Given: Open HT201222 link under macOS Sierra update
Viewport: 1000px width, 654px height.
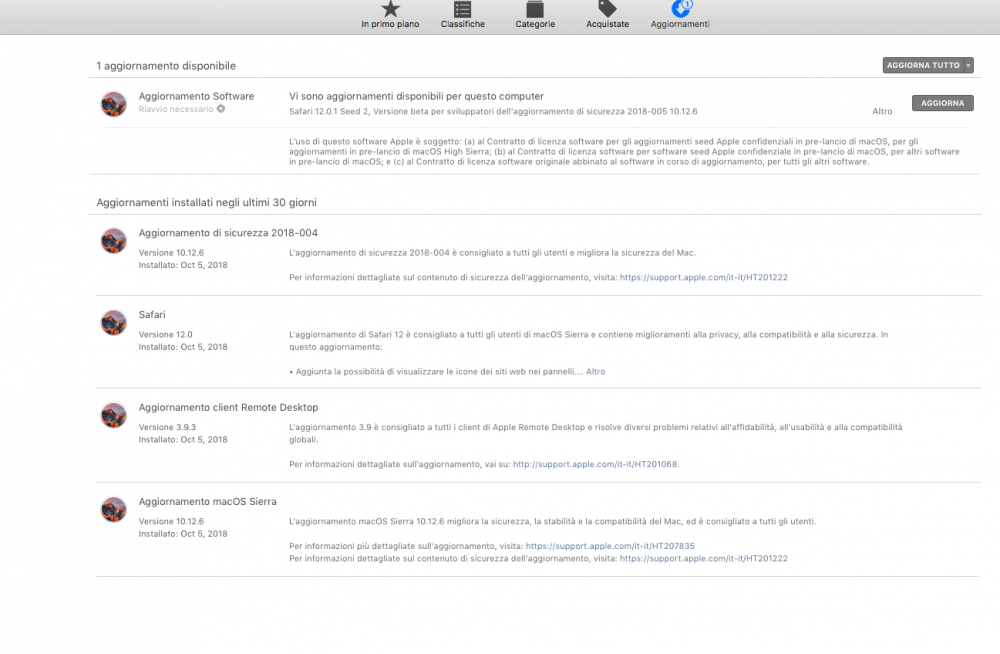Looking at the screenshot, I should [703, 558].
